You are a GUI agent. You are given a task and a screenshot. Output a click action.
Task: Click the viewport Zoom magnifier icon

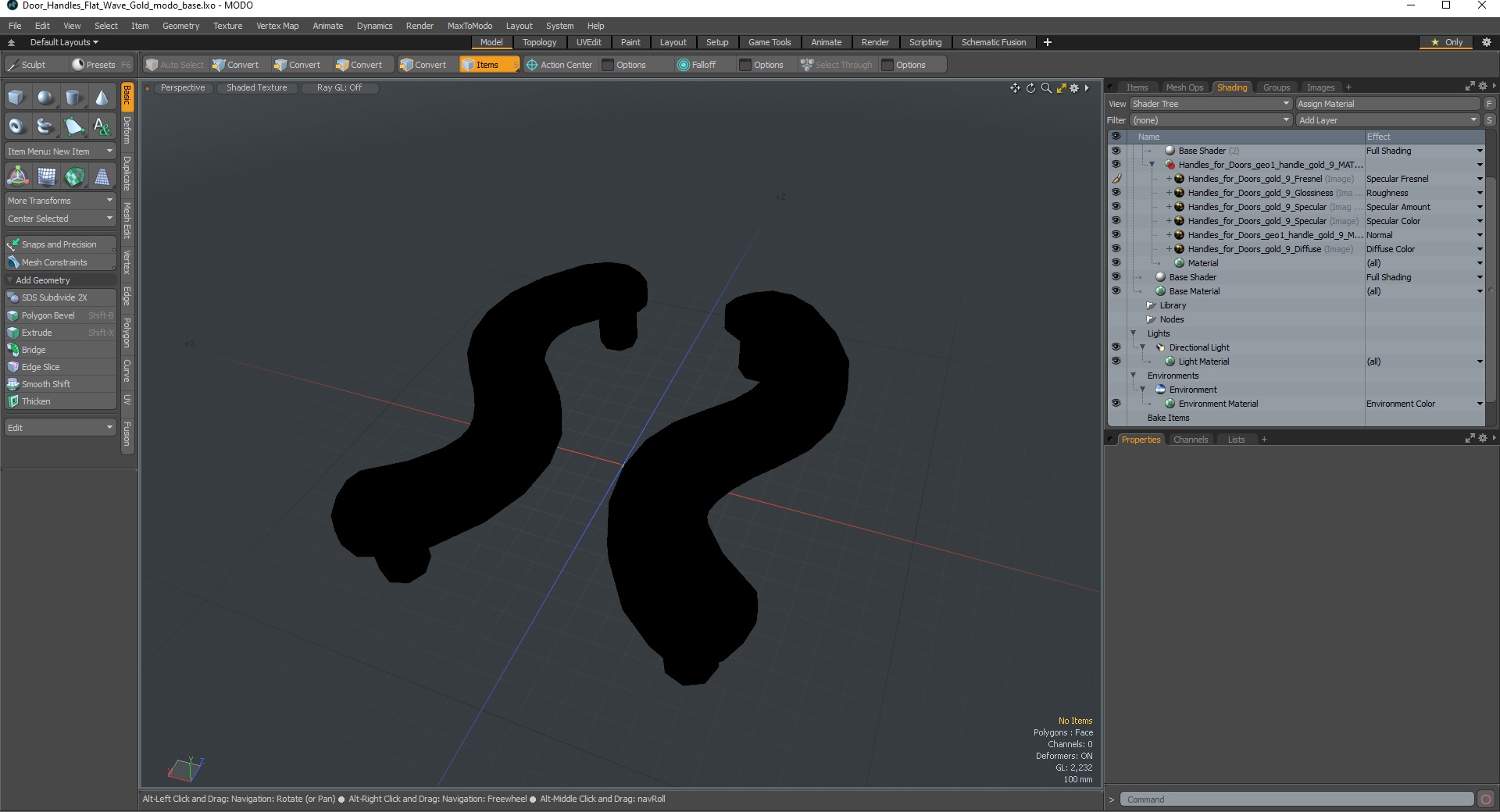click(x=1046, y=88)
